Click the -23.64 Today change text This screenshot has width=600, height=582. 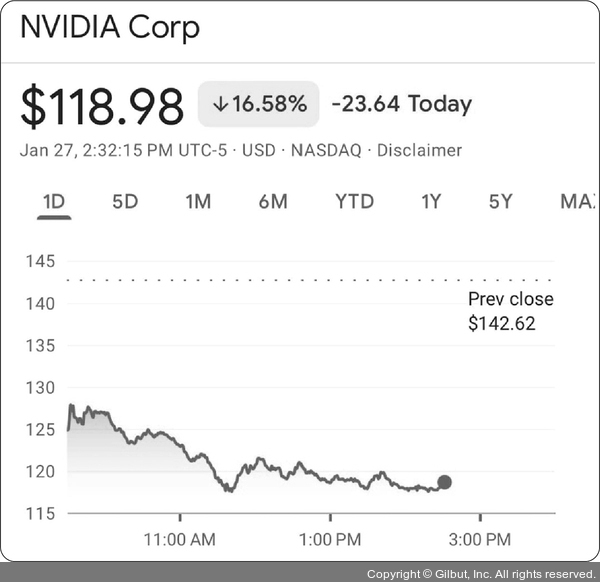(401, 105)
